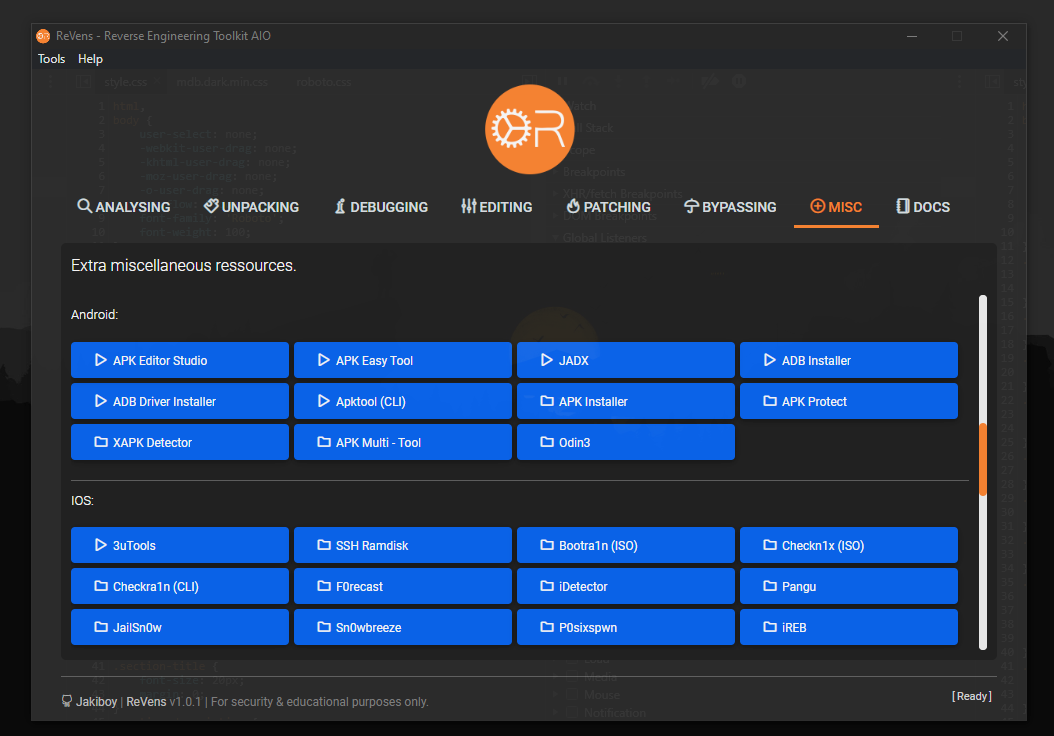Open JailSn0w folder
1054x736 pixels.
179,627
